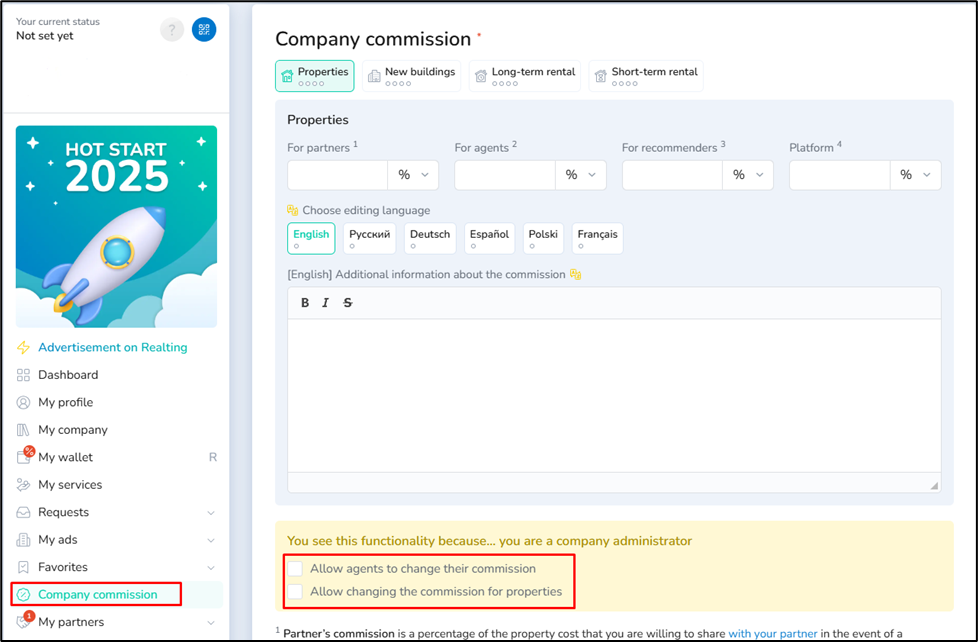Switch to the Short-term rental tab
978x642 pixels.
646,76
